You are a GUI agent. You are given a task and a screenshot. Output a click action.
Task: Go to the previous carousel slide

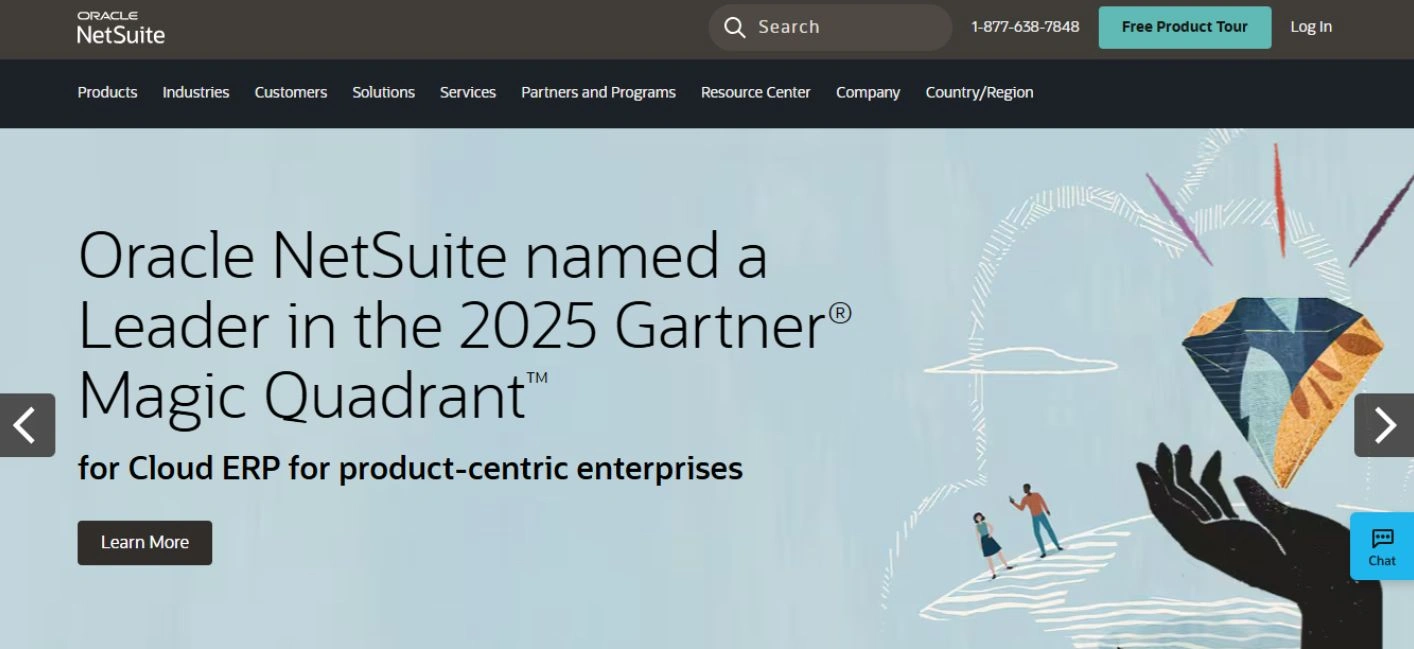27,425
